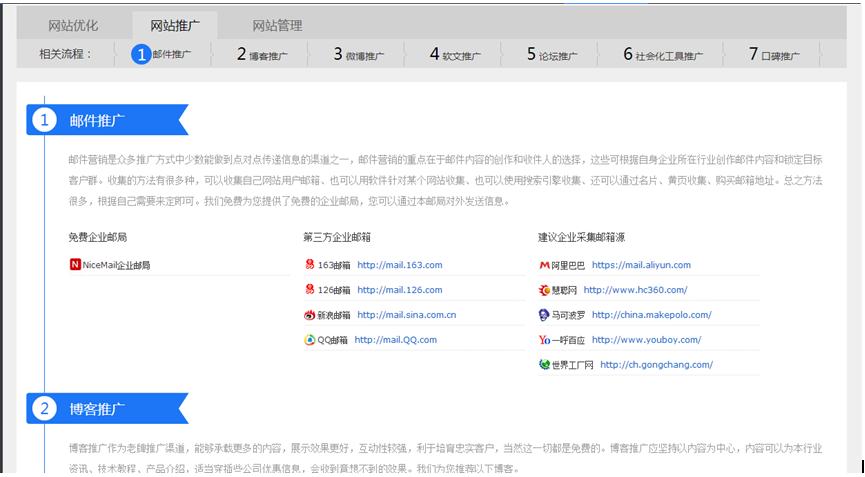This screenshot has height=477, width=865.
Task: Visit the http://mail.QQ.com link
Action: click(396, 340)
